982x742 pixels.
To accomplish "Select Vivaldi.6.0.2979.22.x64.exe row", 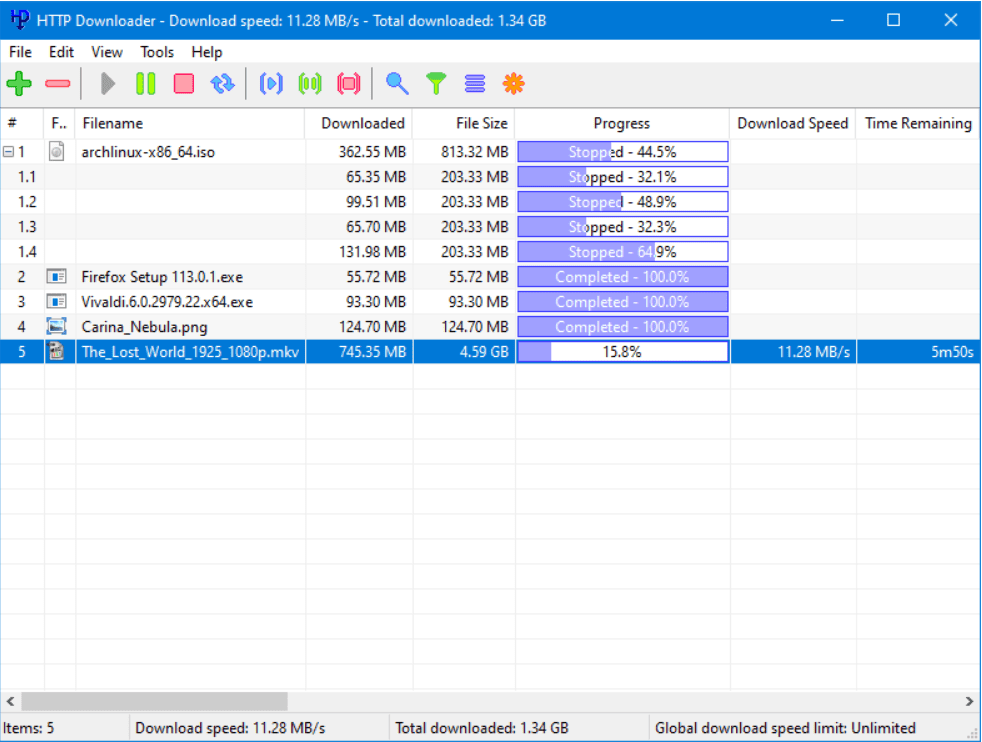I will [490, 302].
